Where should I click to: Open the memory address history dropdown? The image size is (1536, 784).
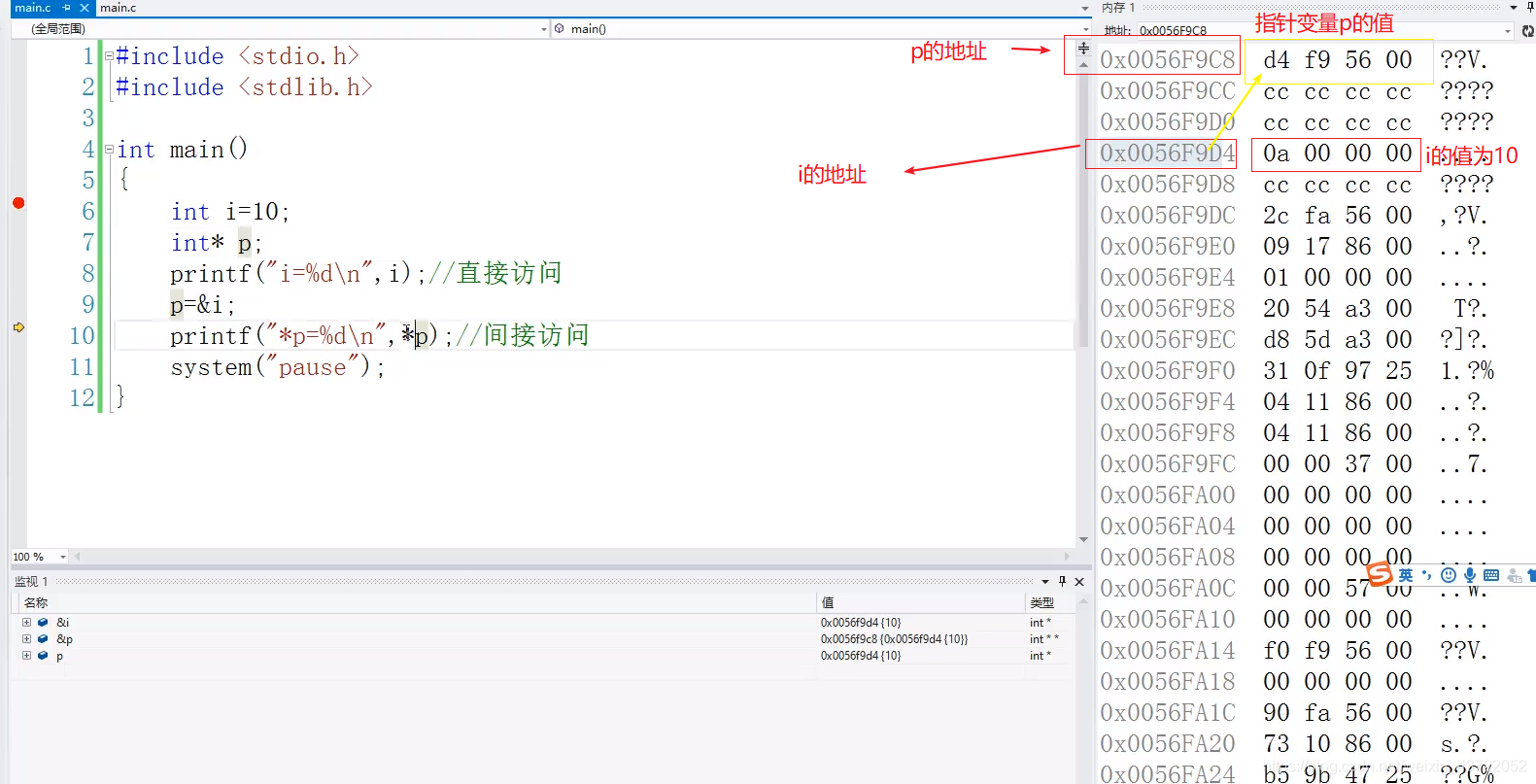click(1508, 31)
